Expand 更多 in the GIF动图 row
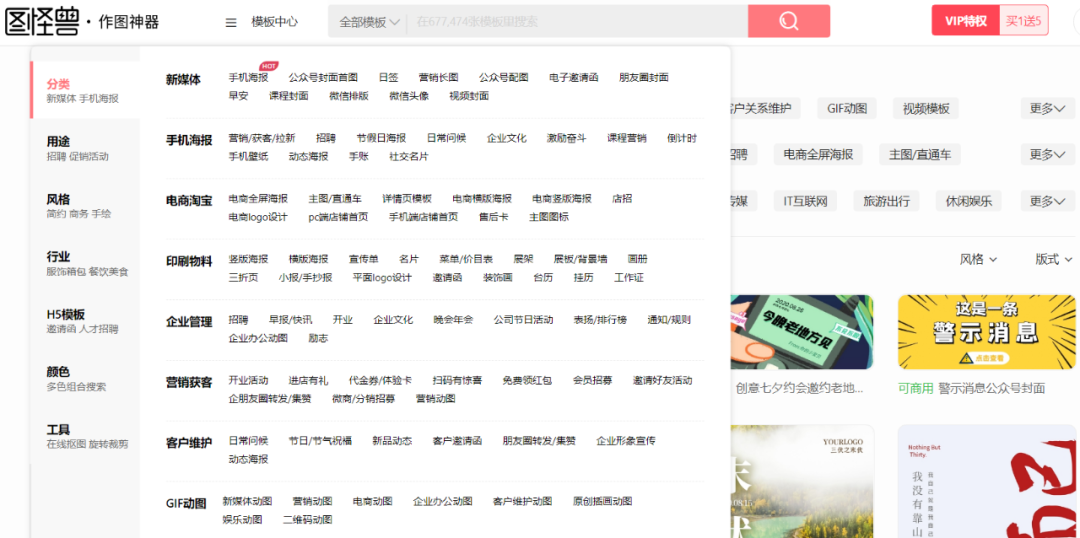The image size is (1080, 538). click(x=1048, y=109)
